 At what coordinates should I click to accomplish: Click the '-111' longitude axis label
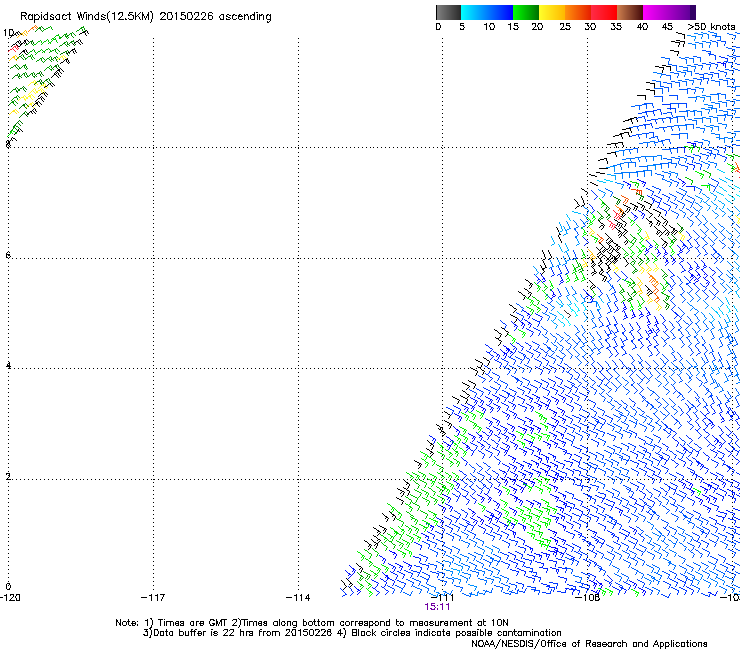tap(442, 597)
